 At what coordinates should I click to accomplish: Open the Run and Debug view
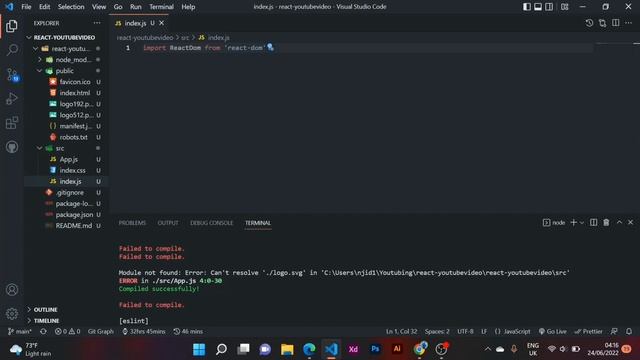click(x=12, y=98)
